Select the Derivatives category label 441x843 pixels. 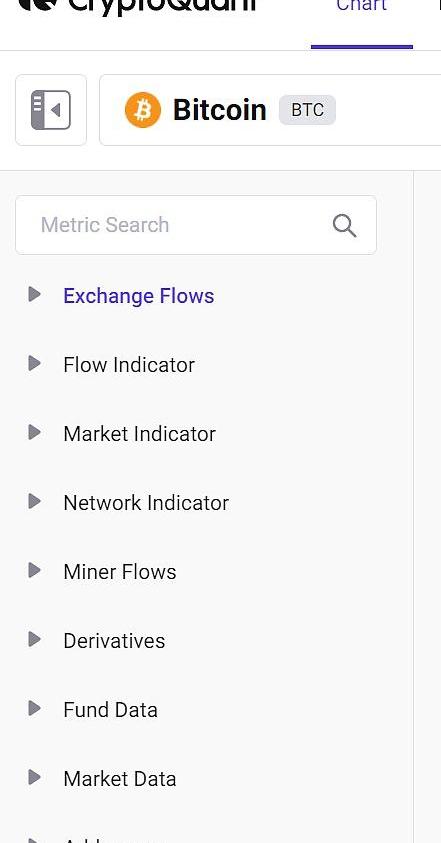114,641
